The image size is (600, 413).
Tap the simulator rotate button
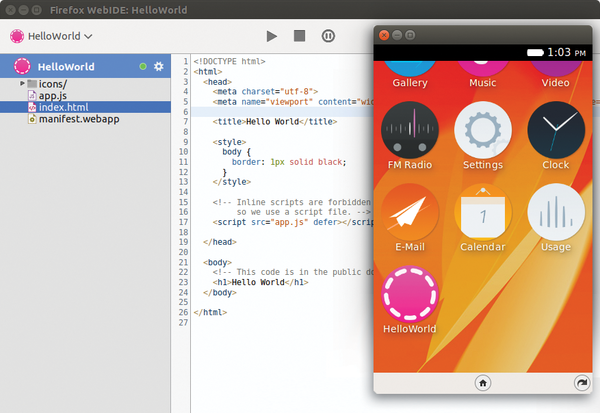(x=582, y=383)
